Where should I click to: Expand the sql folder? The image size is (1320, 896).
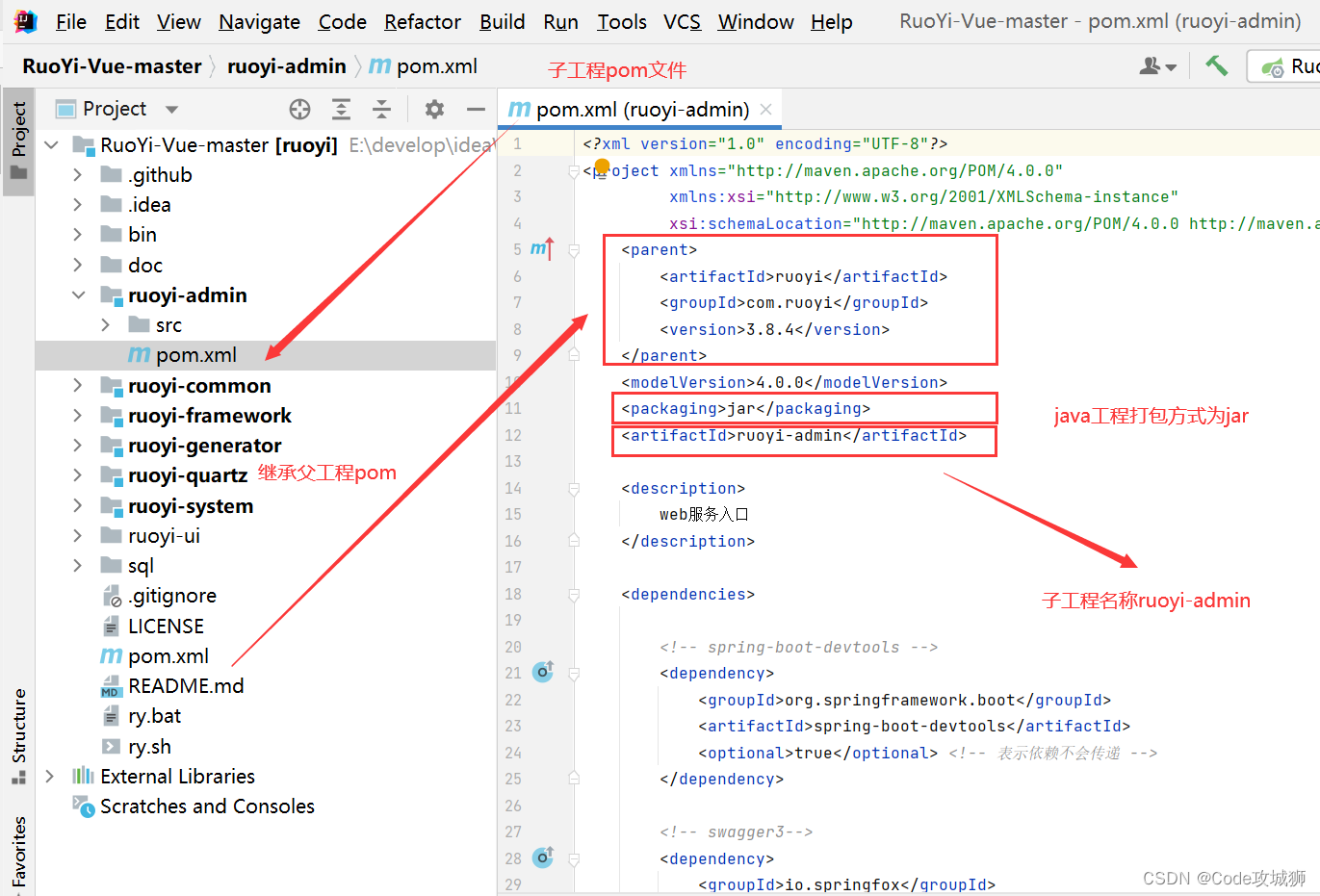pos(78,566)
